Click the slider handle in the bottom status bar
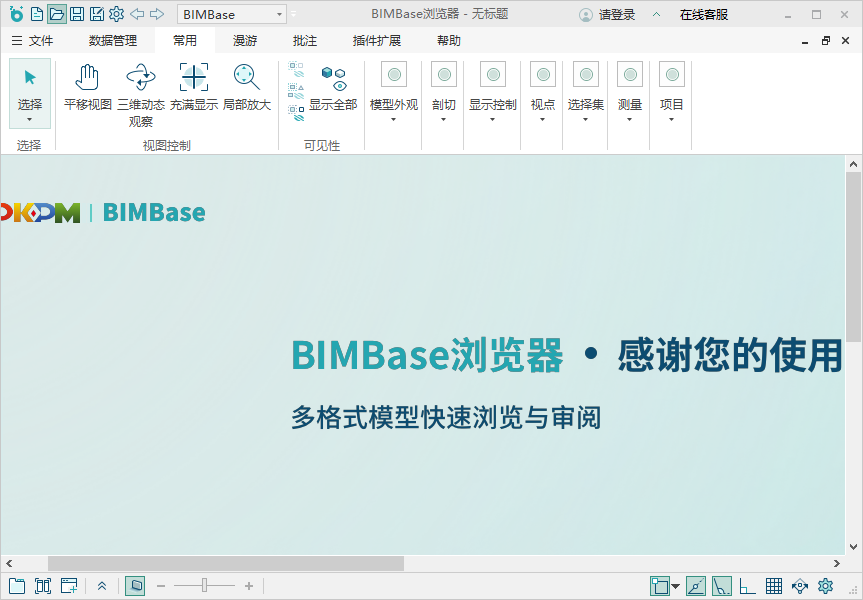863x600 pixels. [x=204, y=586]
